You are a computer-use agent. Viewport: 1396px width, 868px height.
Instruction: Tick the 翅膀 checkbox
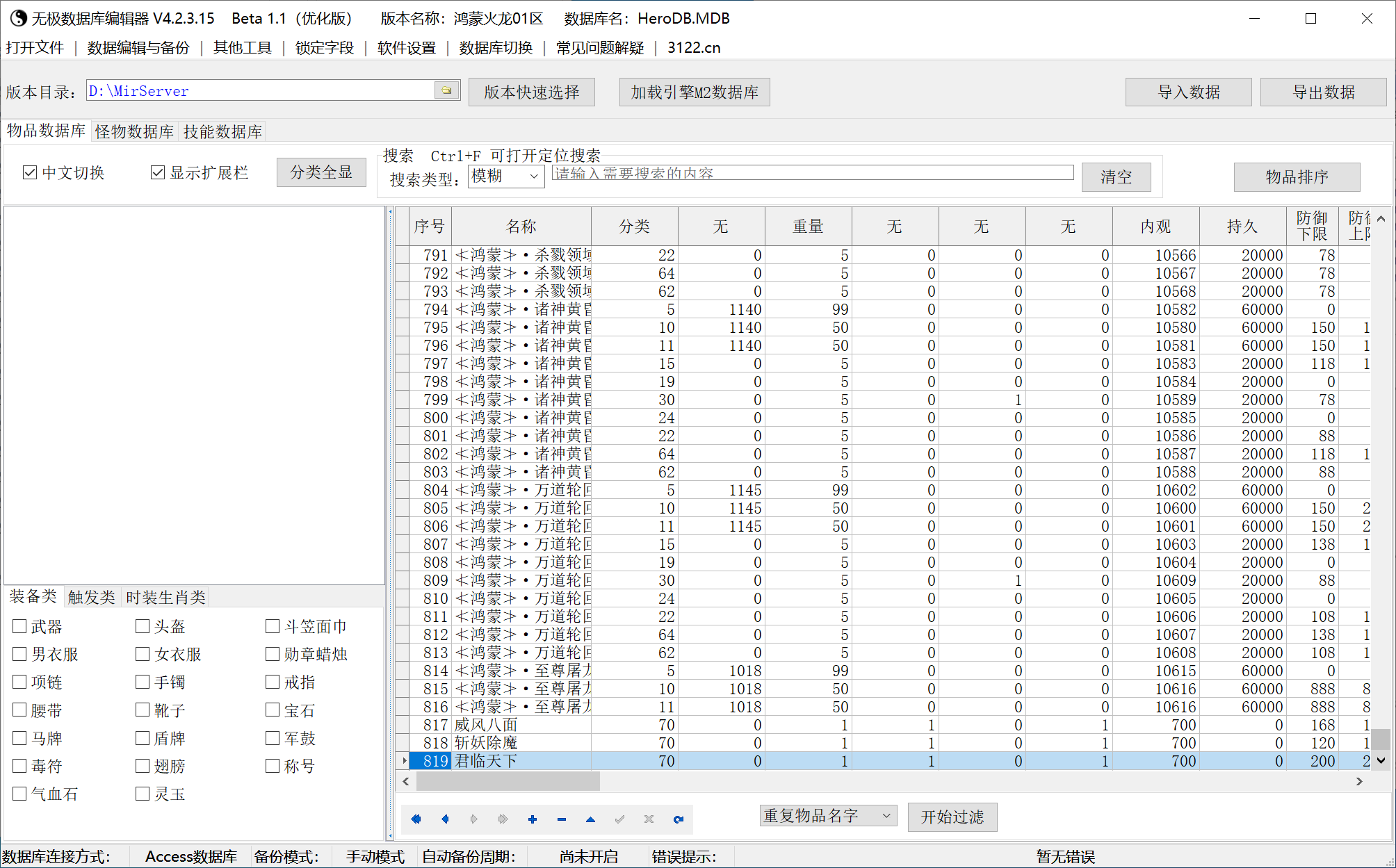click(143, 766)
